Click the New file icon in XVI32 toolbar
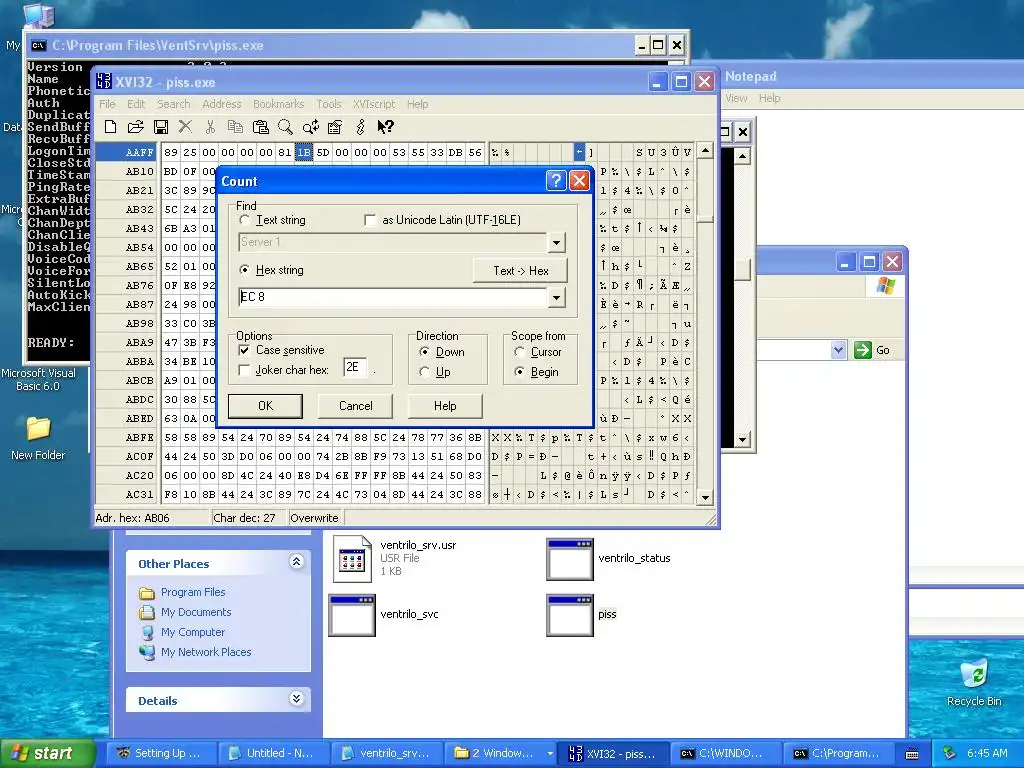 [x=110, y=127]
